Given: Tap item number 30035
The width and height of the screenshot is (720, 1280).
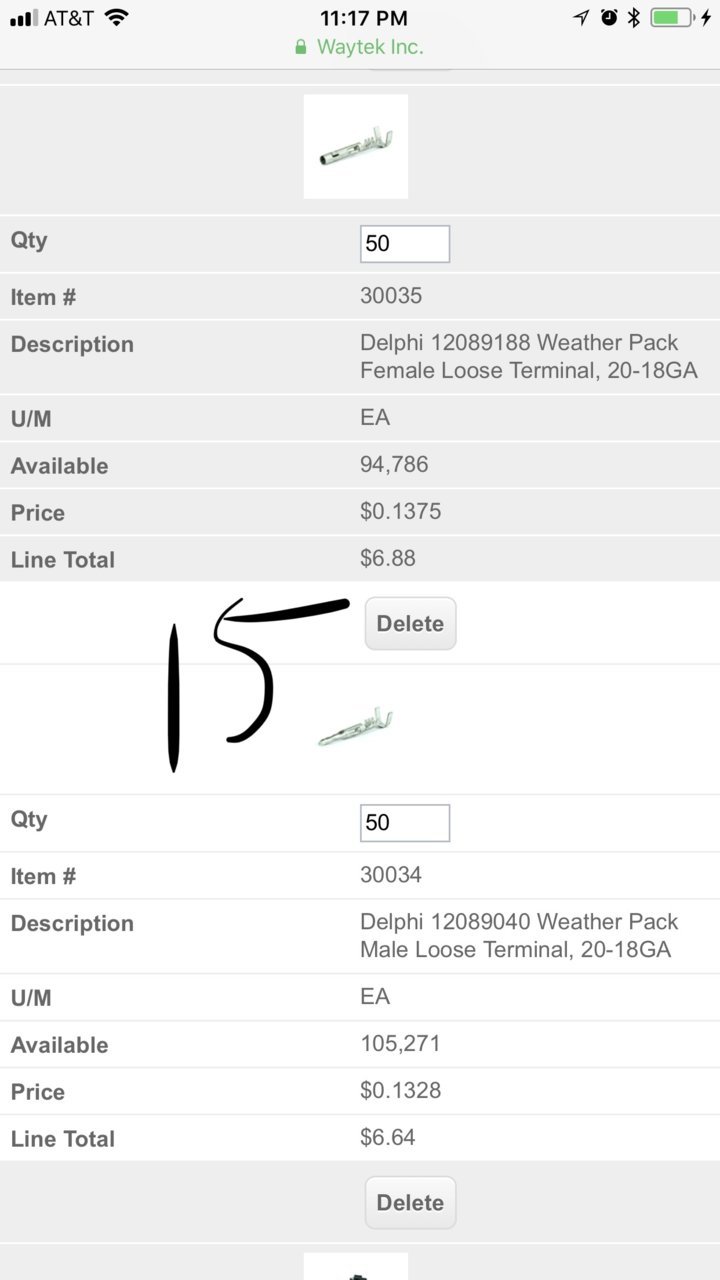Looking at the screenshot, I should point(391,296).
